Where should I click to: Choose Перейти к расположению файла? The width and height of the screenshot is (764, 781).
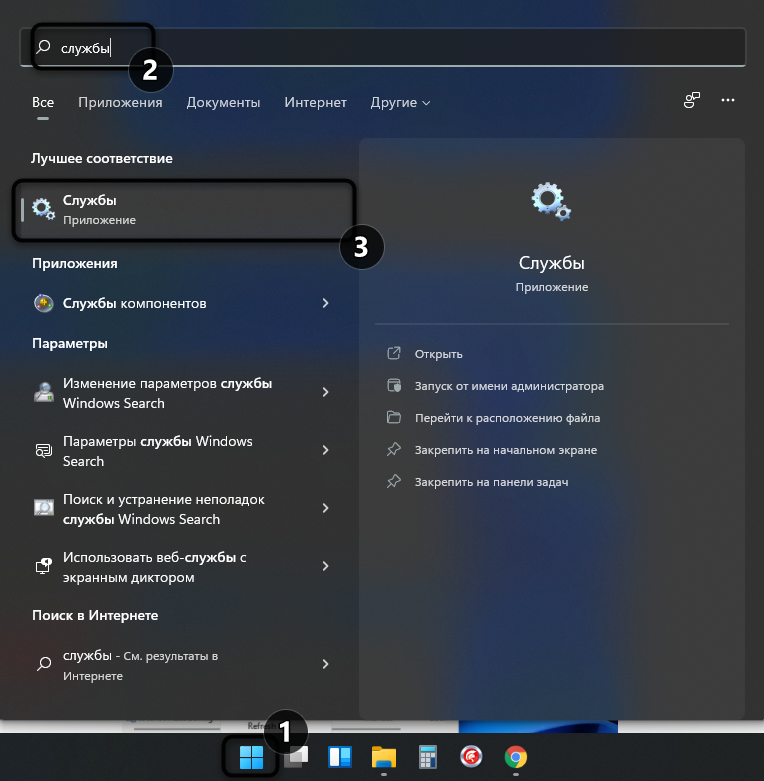[507, 418]
